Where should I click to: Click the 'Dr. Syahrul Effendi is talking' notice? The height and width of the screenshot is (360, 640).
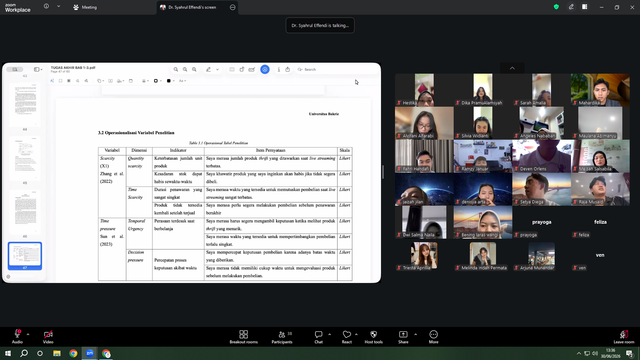(x=320, y=25)
